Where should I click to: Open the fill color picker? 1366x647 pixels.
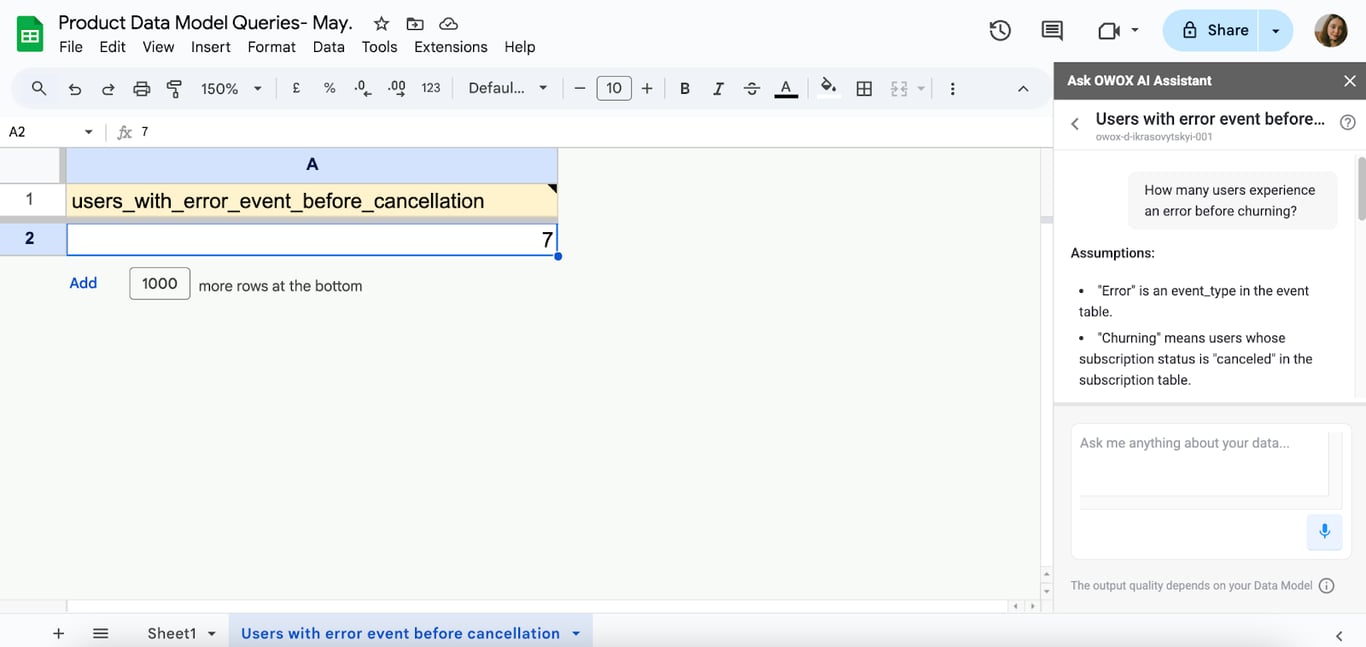pyautogui.click(x=828, y=88)
